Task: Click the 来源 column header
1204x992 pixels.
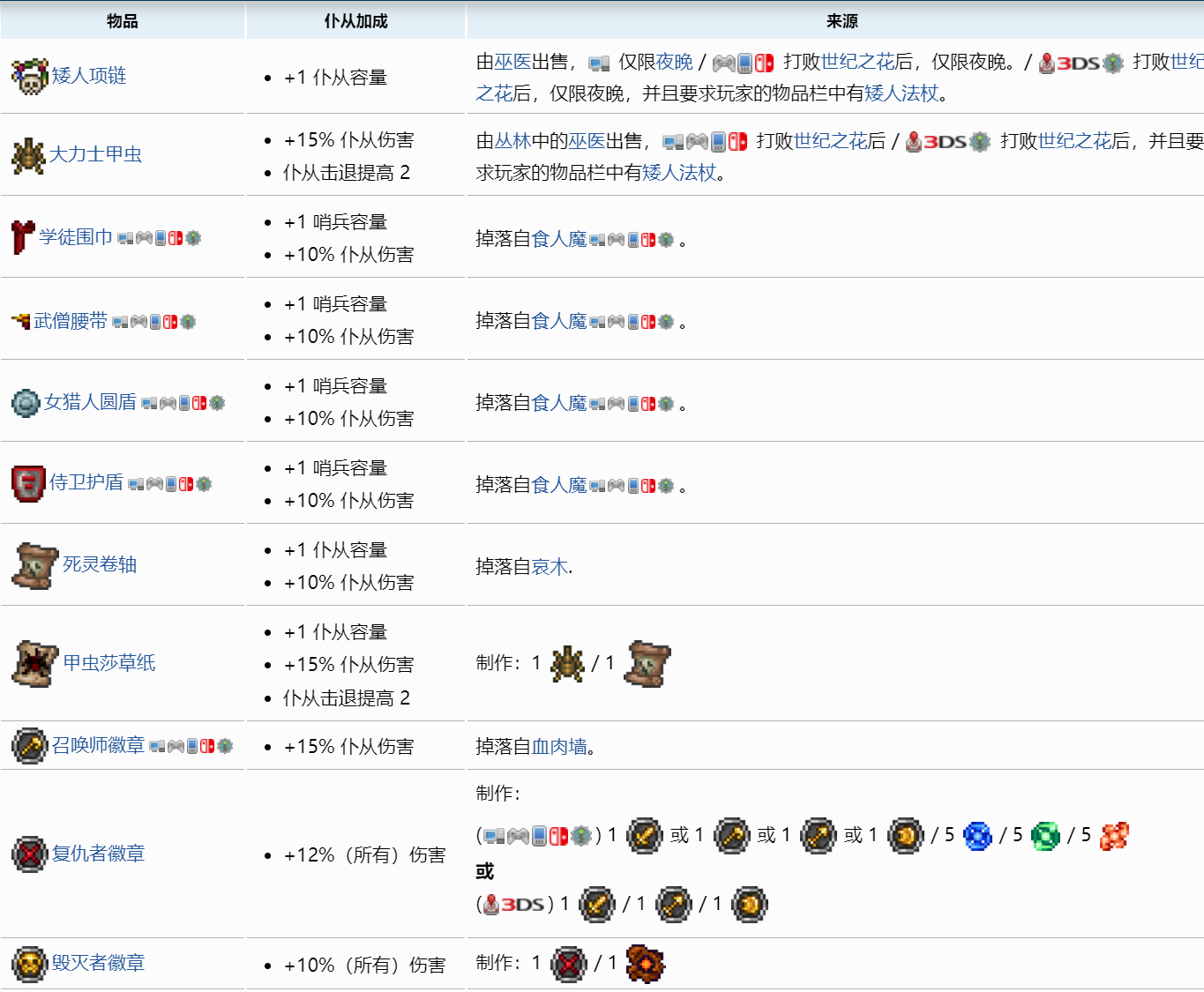Action: coord(841,21)
